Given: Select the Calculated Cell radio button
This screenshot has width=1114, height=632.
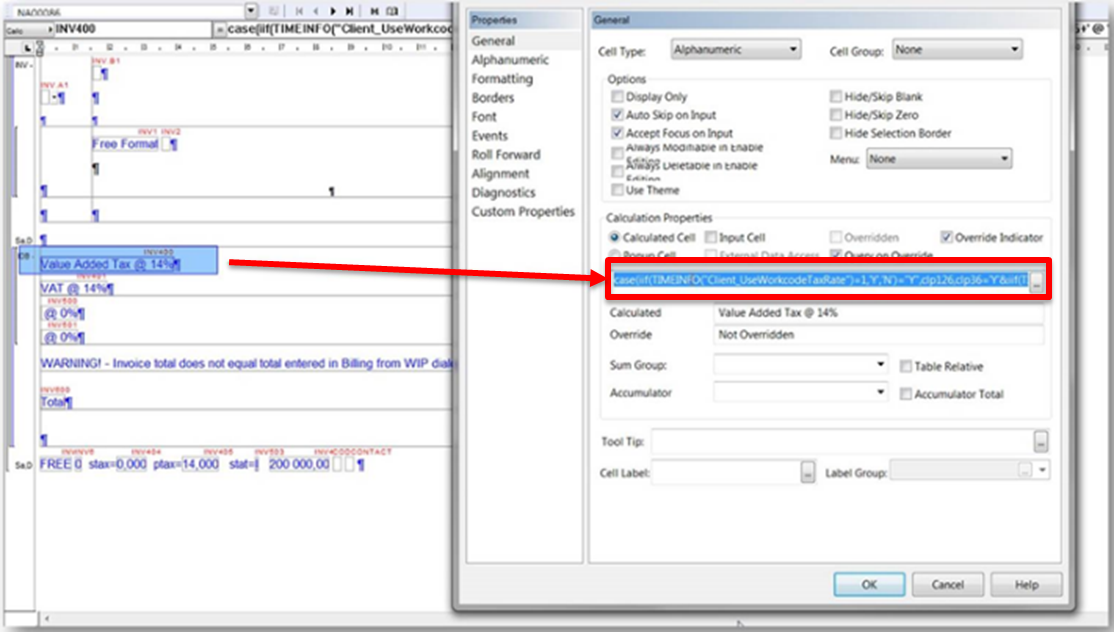Looking at the screenshot, I should [x=615, y=238].
